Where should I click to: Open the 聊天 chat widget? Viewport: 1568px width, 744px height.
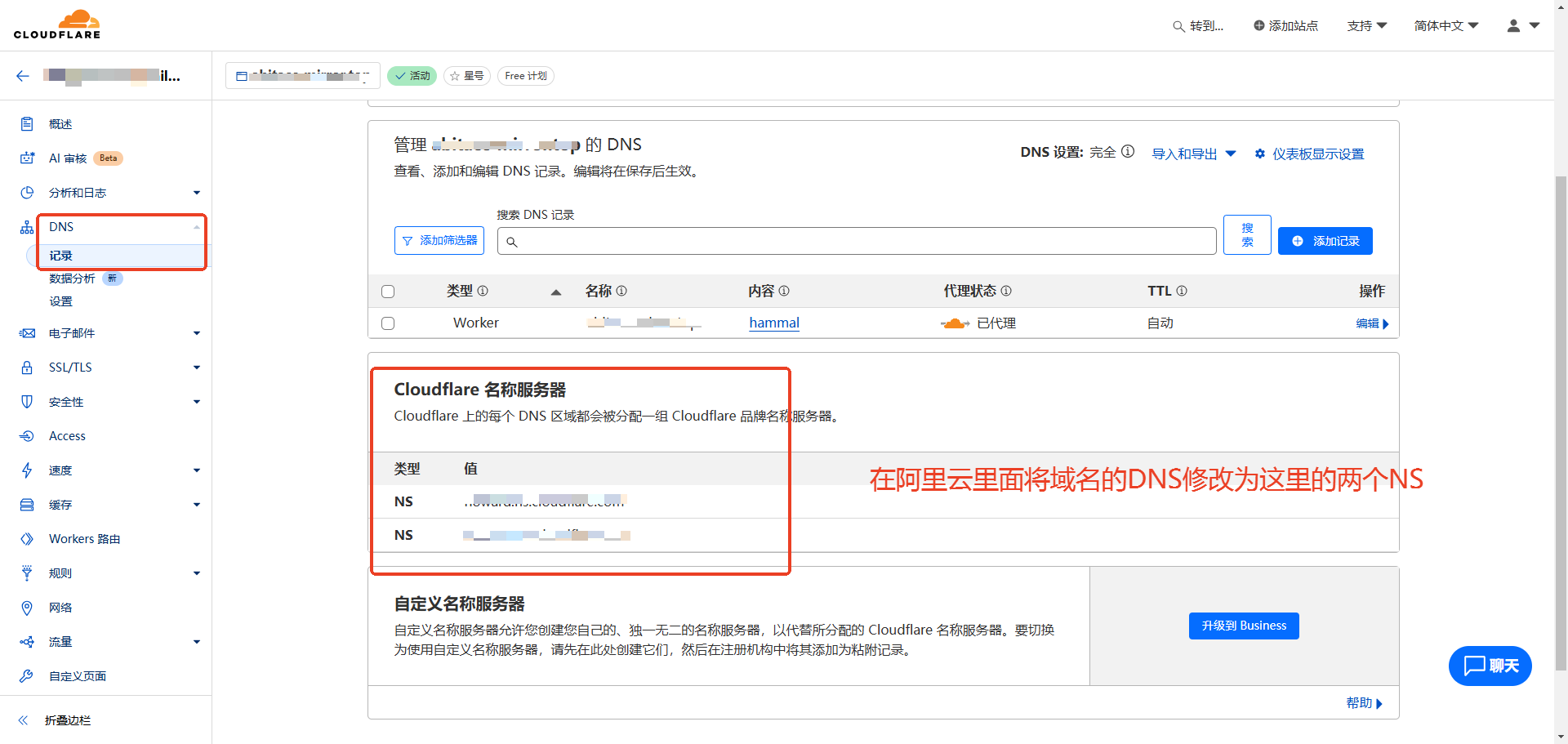tap(1490, 666)
